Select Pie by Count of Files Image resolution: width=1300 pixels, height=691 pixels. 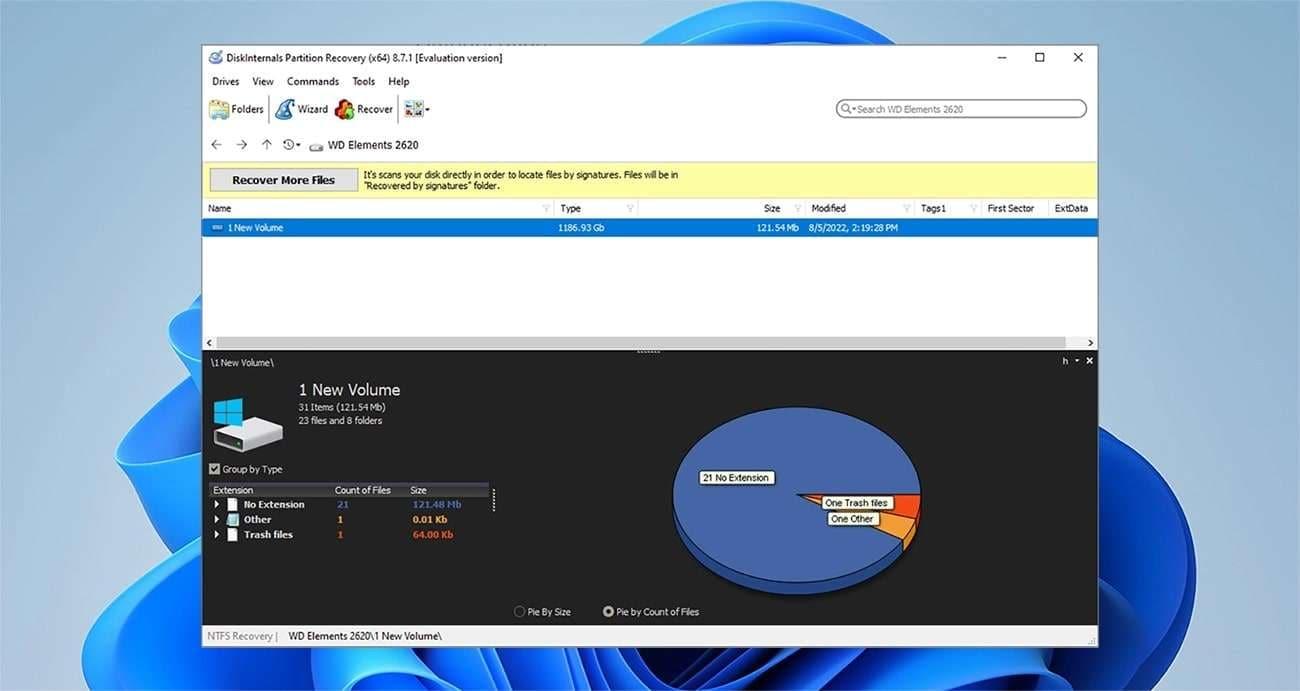608,611
